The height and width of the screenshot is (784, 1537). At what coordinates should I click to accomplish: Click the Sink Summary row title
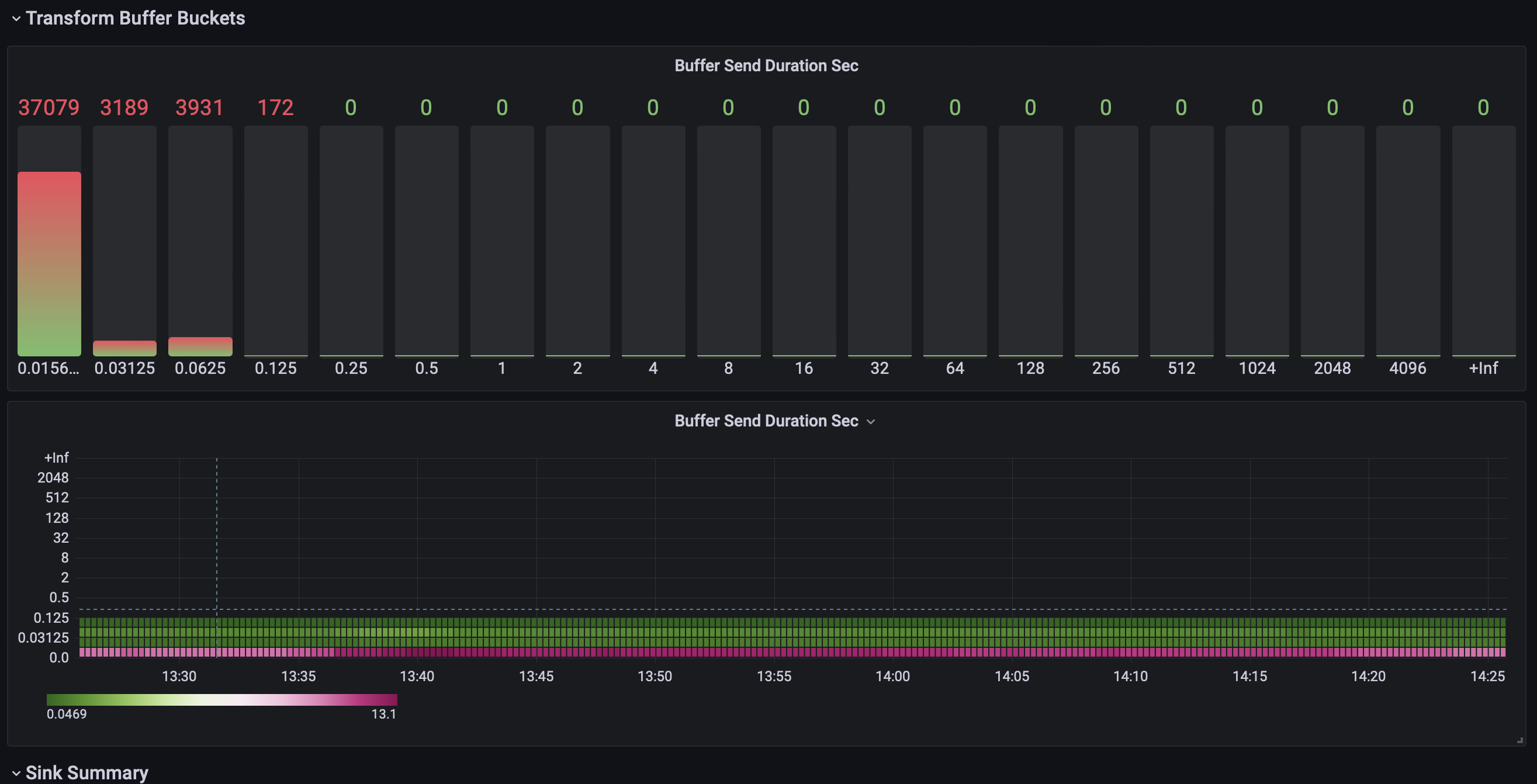(86, 773)
